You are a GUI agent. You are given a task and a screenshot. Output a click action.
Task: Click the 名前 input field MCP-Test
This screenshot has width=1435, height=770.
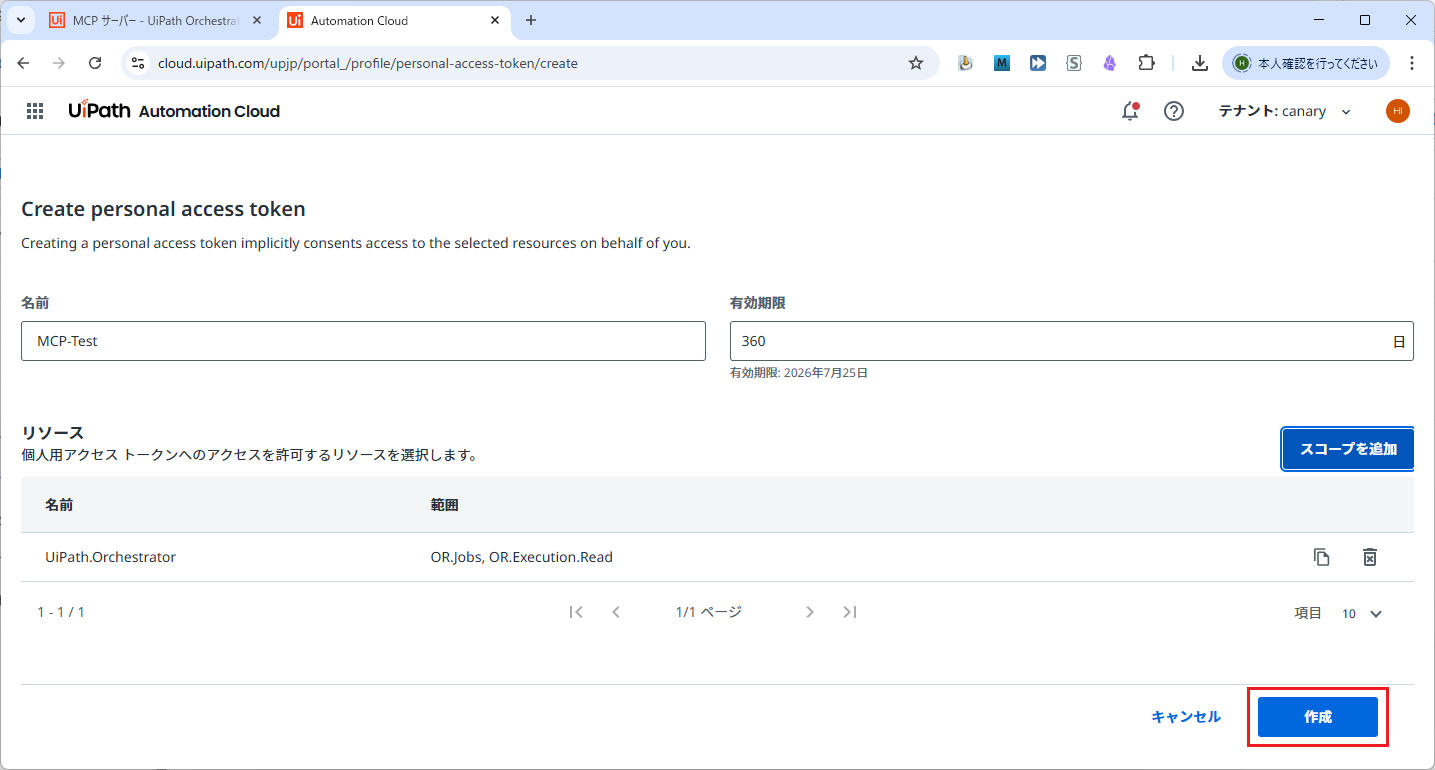tap(363, 341)
